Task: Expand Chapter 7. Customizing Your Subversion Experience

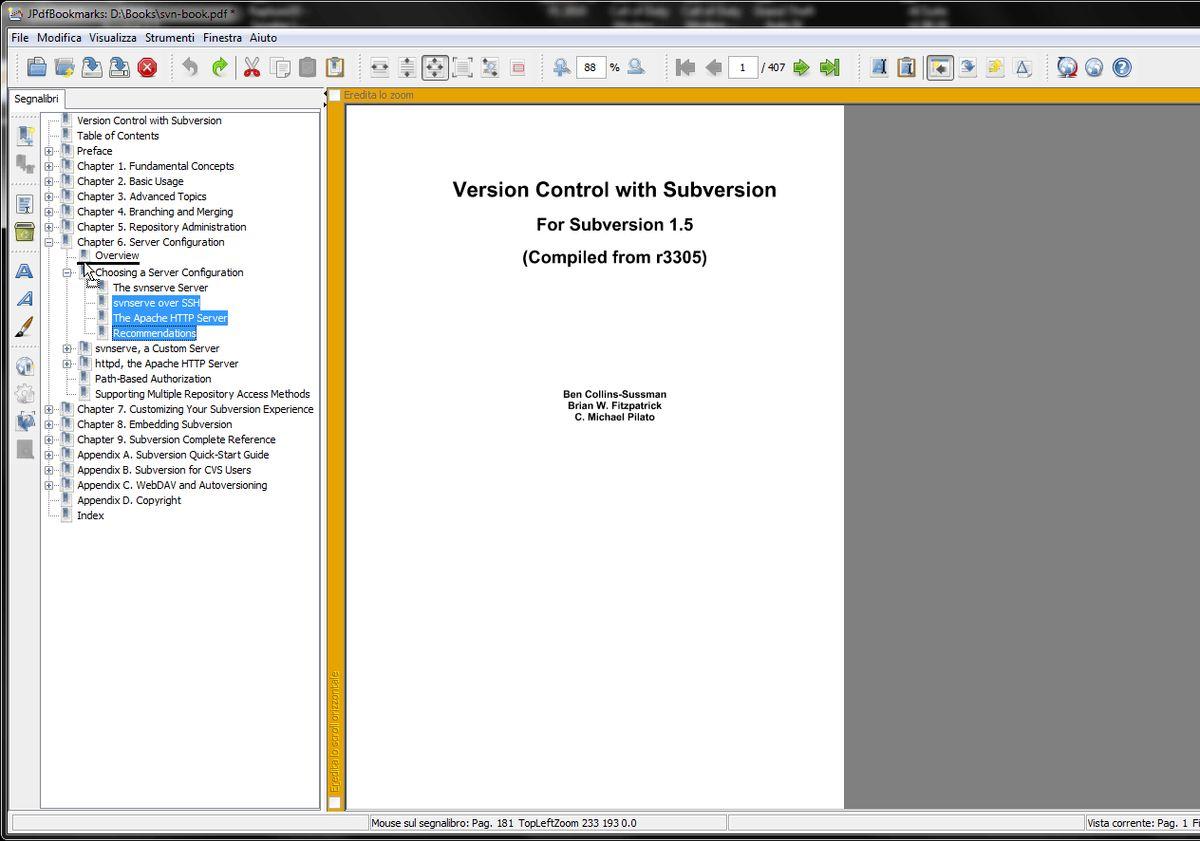Action: click(49, 409)
